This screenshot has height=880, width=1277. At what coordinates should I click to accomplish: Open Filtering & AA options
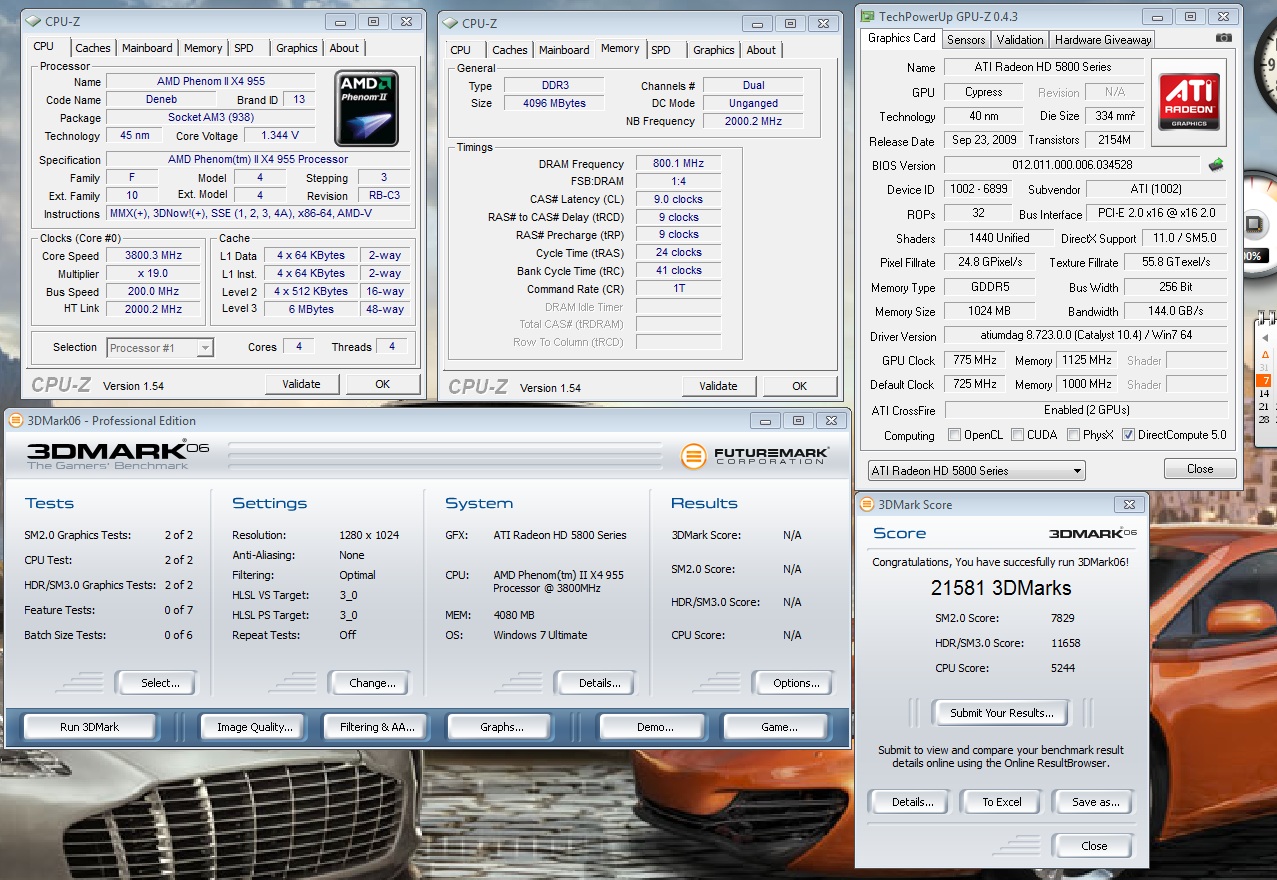coord(376,727)
